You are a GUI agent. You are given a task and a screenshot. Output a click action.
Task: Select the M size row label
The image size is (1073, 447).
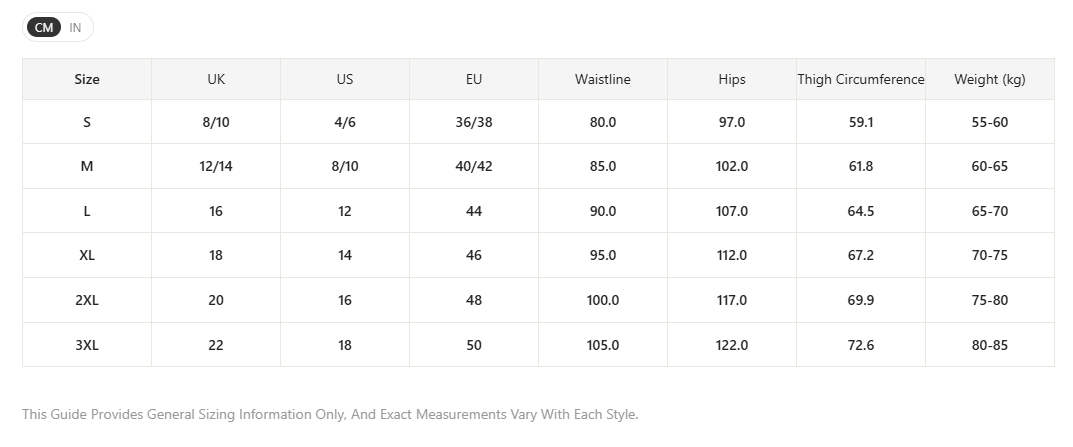(87, 166)
